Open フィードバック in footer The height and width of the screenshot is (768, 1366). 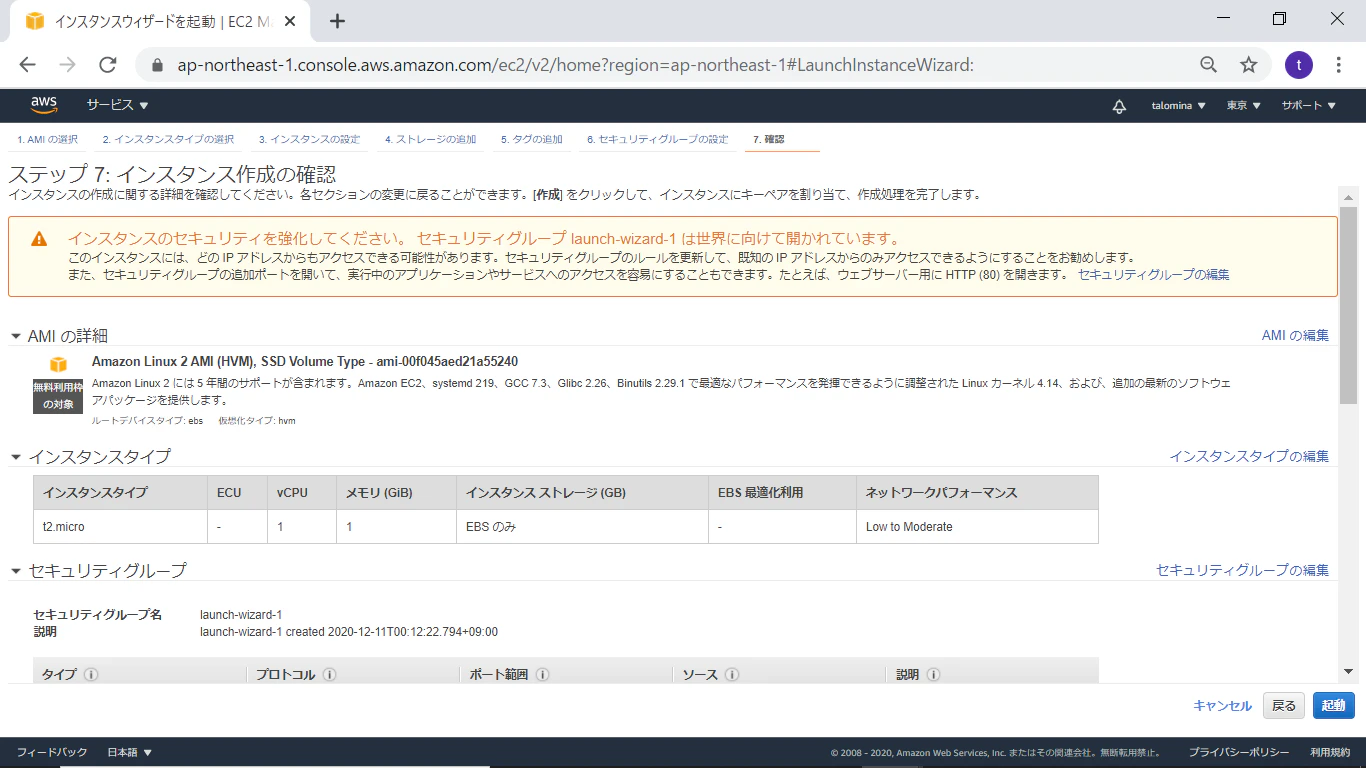pyautogui.click(x=52, y=752)
